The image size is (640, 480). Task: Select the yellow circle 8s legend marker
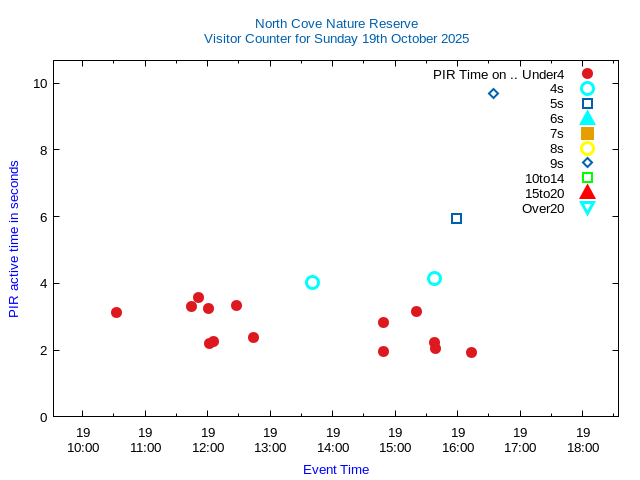(587, 148)
